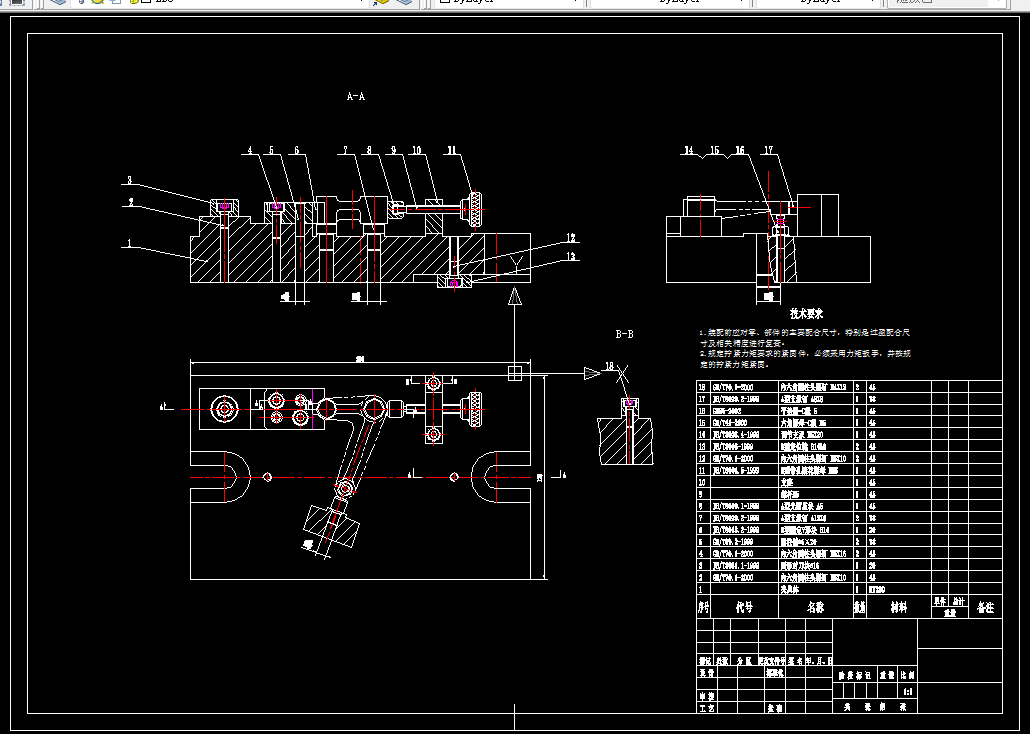The image size is (1030, 734).
Task: Select the 材料 header cell in title block
Action: coord(899,608)
